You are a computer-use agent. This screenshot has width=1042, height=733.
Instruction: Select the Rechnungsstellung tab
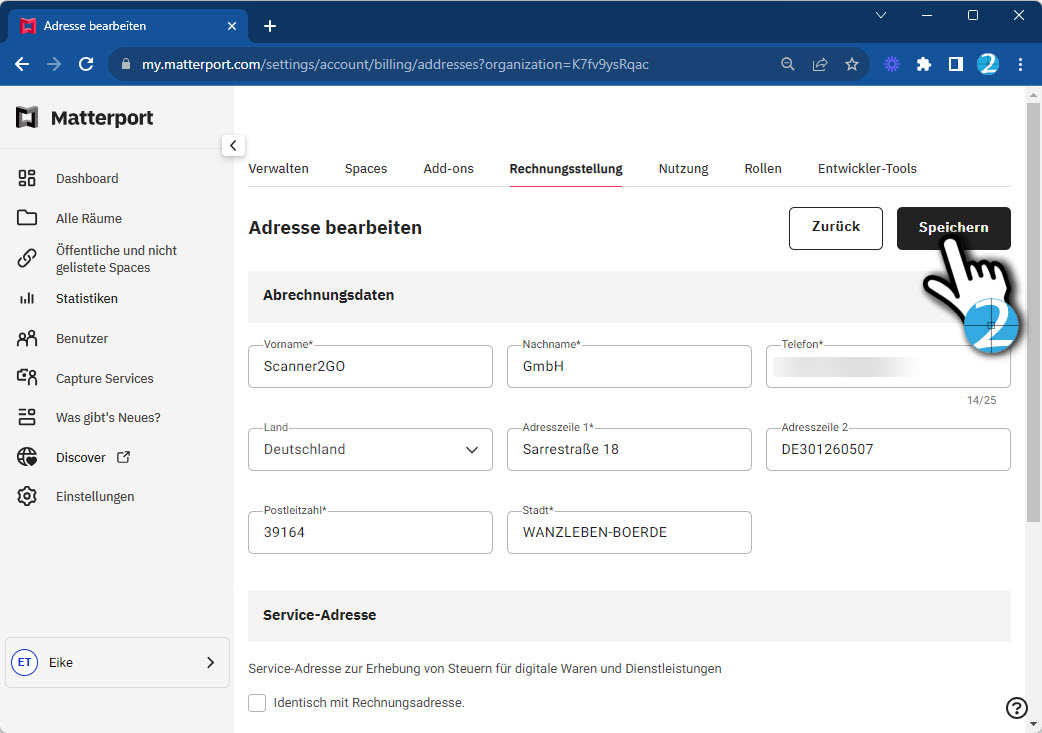tap(566, 169)
